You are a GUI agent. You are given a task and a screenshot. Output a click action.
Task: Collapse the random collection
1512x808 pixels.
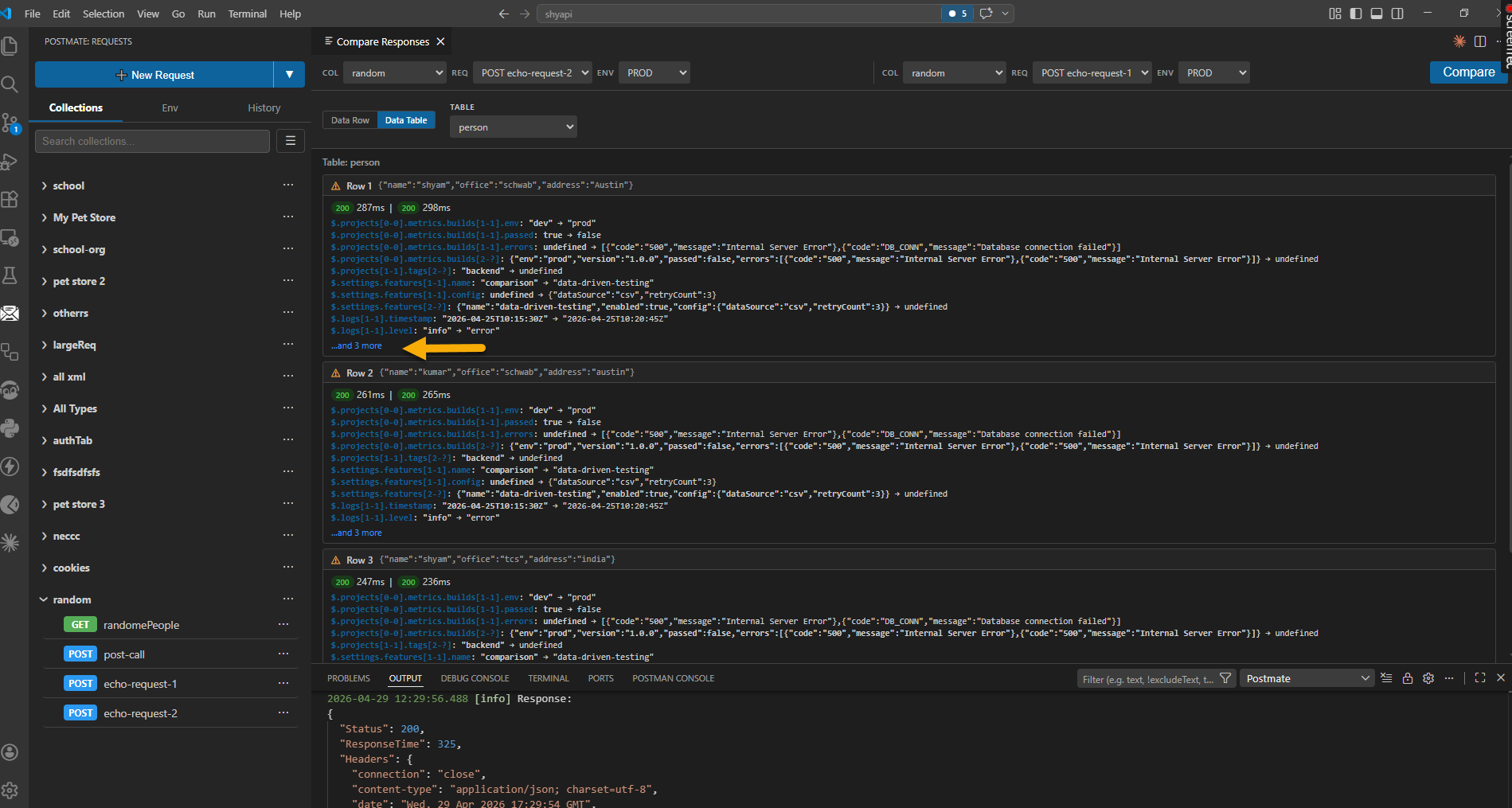44,599
